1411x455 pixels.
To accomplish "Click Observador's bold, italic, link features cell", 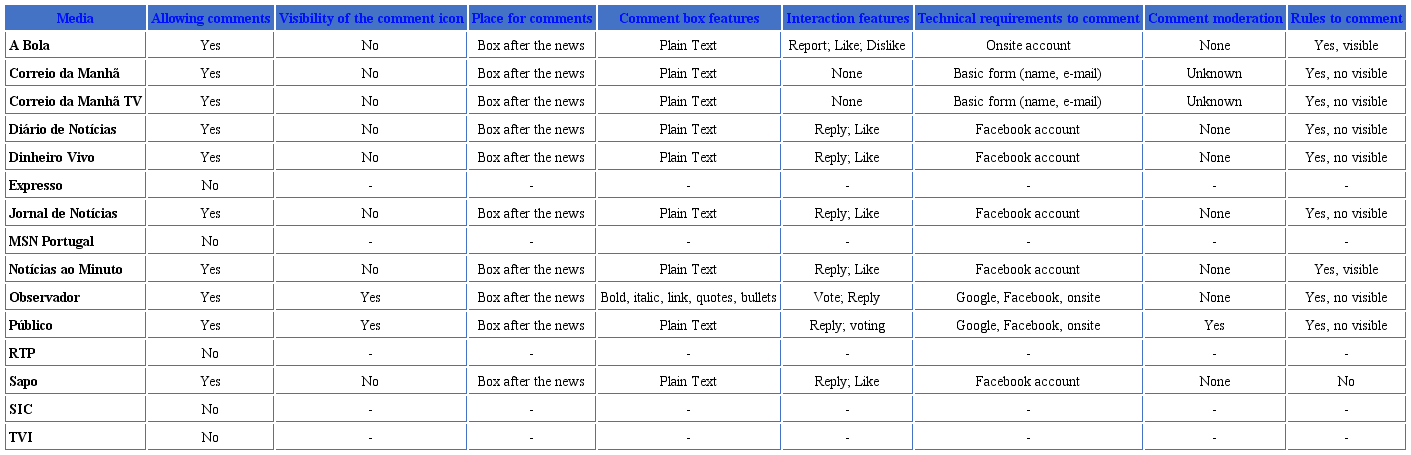I will pos(689,297).
